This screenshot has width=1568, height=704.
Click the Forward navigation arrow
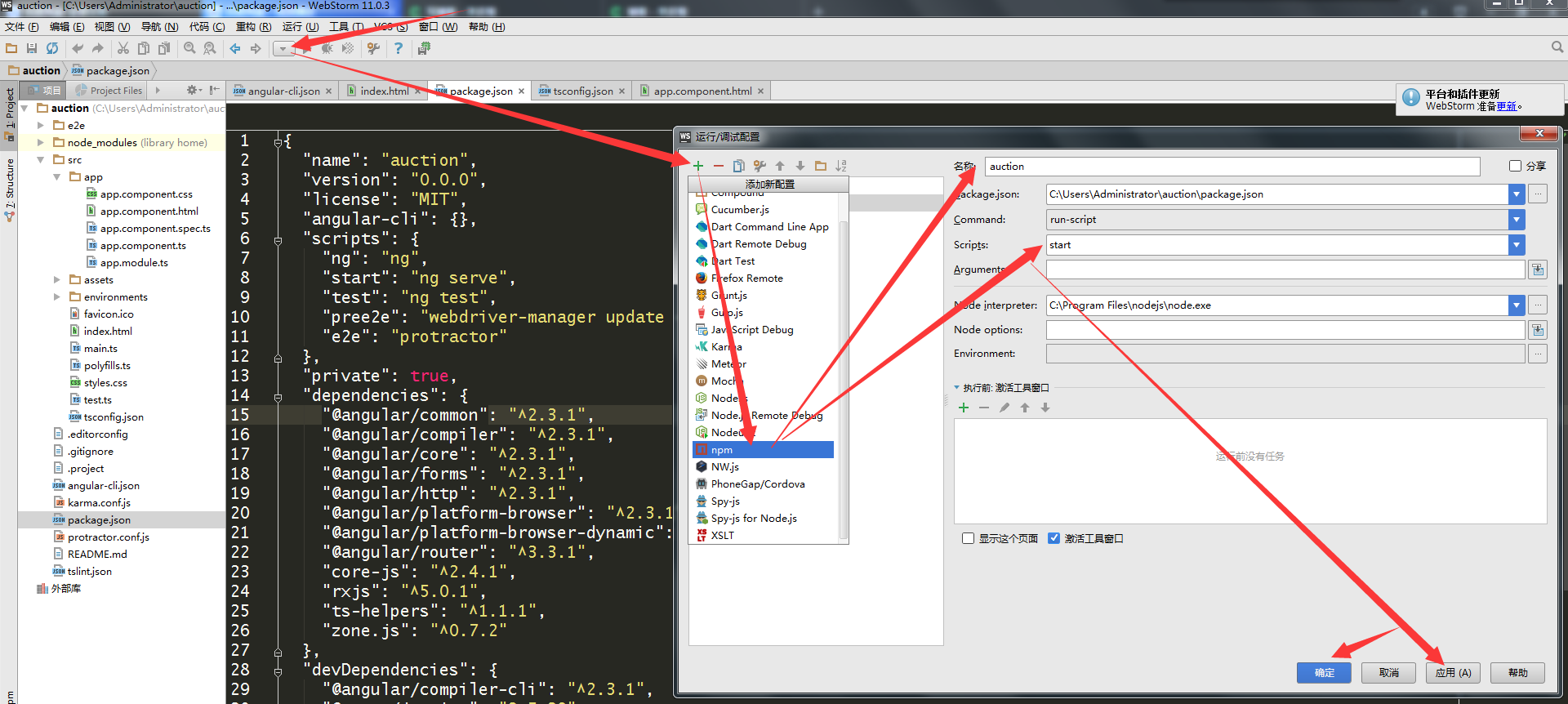click(x=256, y=48)
